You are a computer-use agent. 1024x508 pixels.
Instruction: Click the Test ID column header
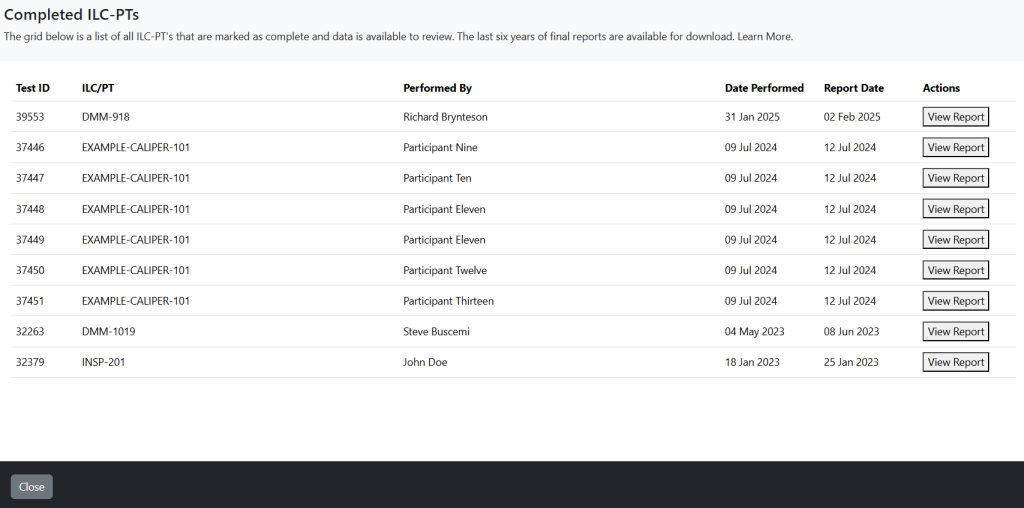coord(33,88)
